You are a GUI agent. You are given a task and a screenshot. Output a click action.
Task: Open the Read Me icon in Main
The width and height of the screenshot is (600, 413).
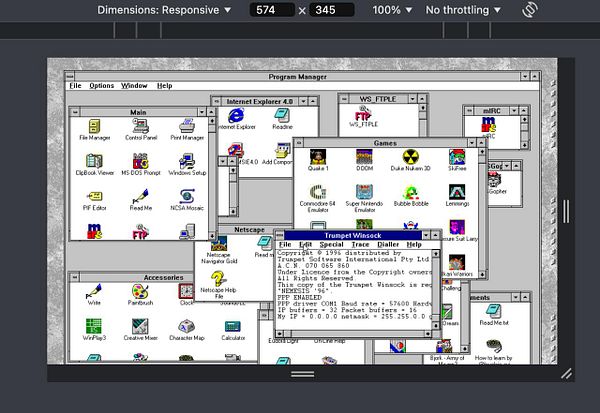[141, 199]
